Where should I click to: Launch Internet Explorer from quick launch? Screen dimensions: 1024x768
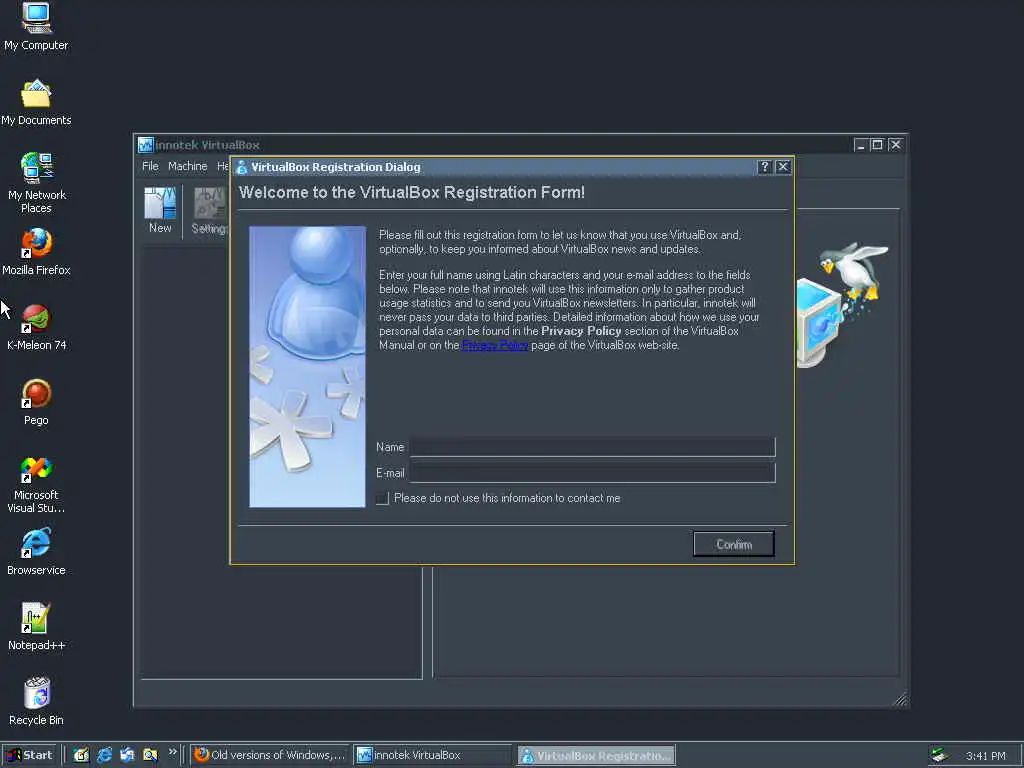(x=104, y=755)
